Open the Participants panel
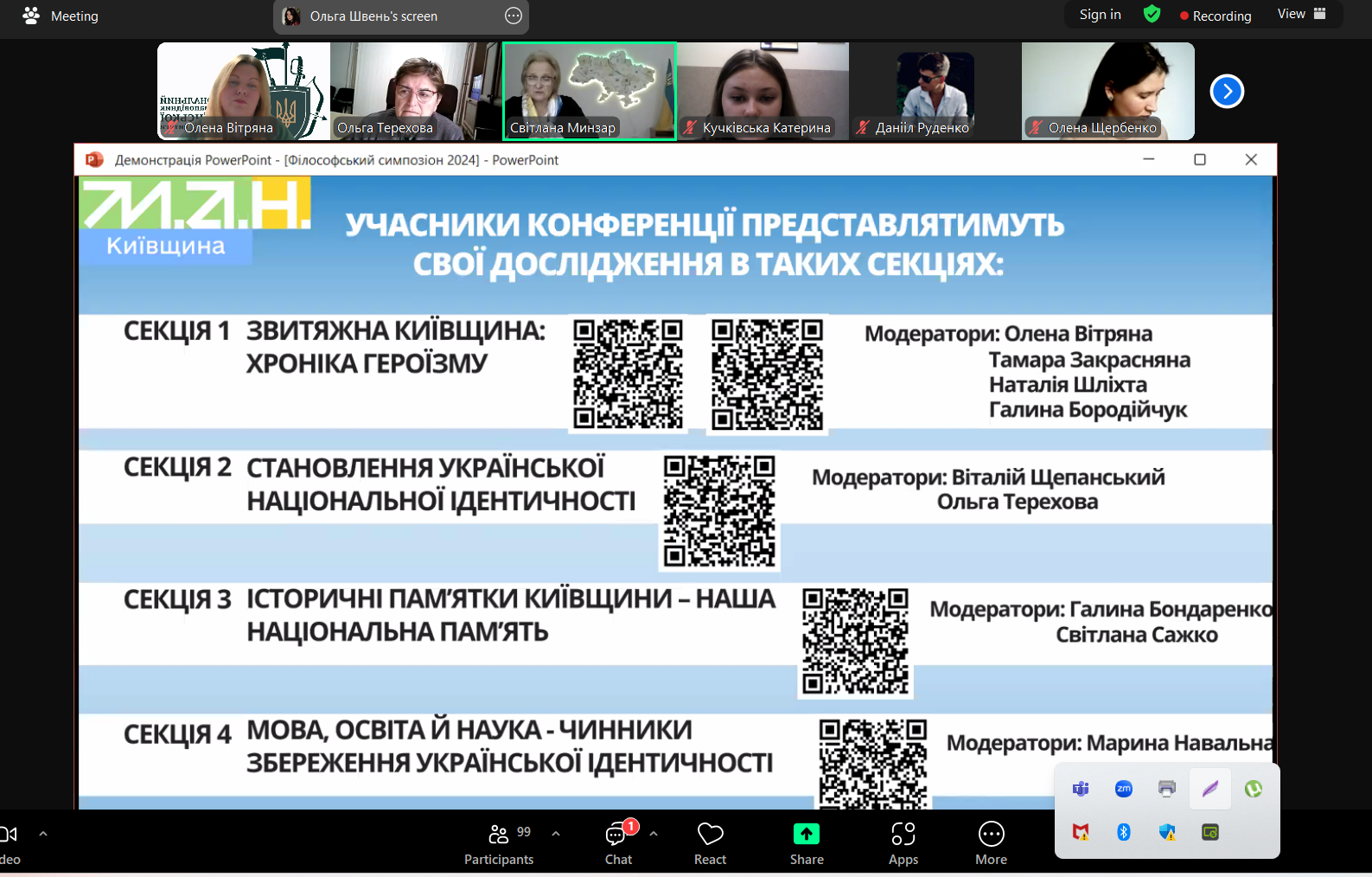The image size is (1372, 877). pos(499,843)
